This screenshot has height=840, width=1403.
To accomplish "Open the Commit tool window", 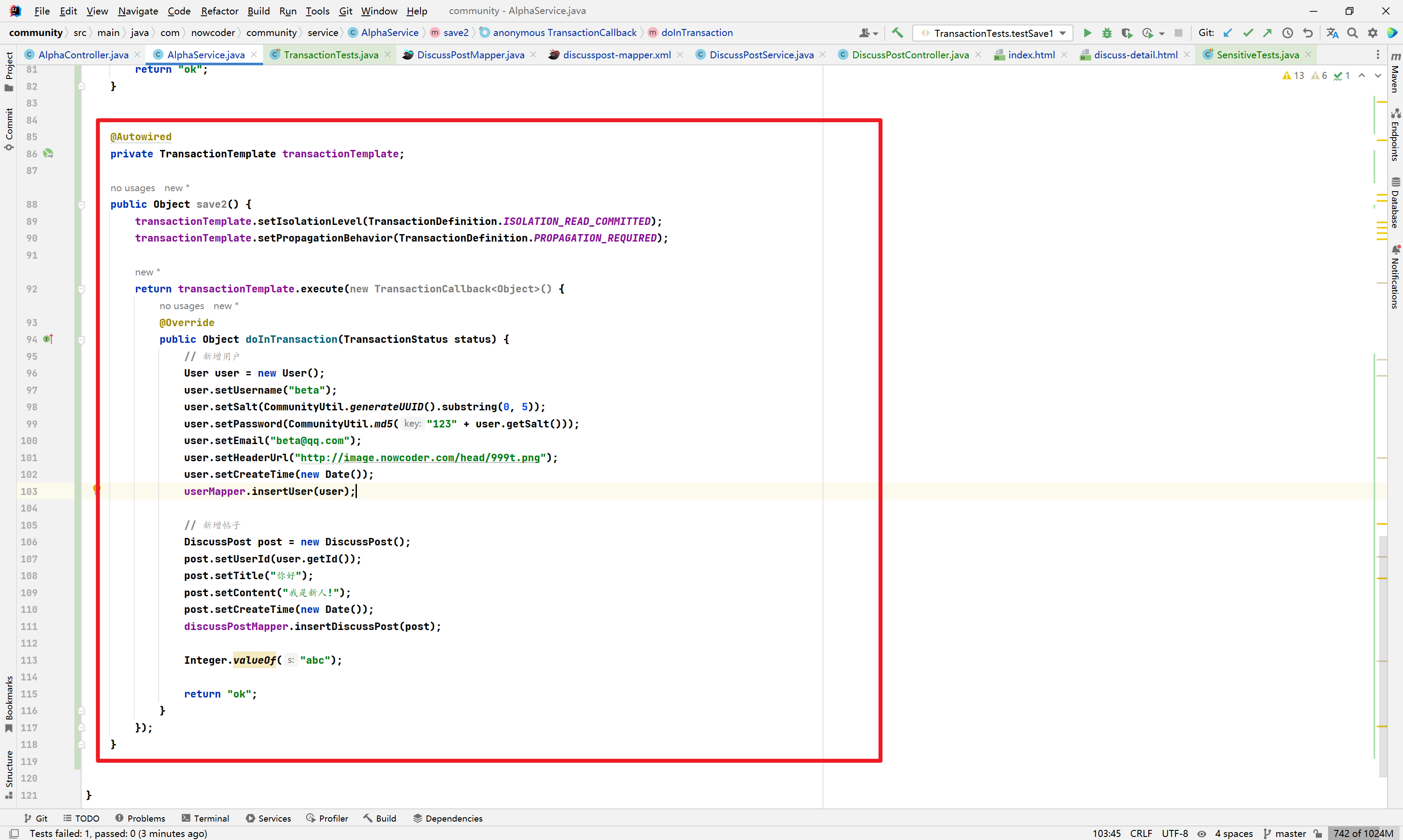I will tap(8, 130).
